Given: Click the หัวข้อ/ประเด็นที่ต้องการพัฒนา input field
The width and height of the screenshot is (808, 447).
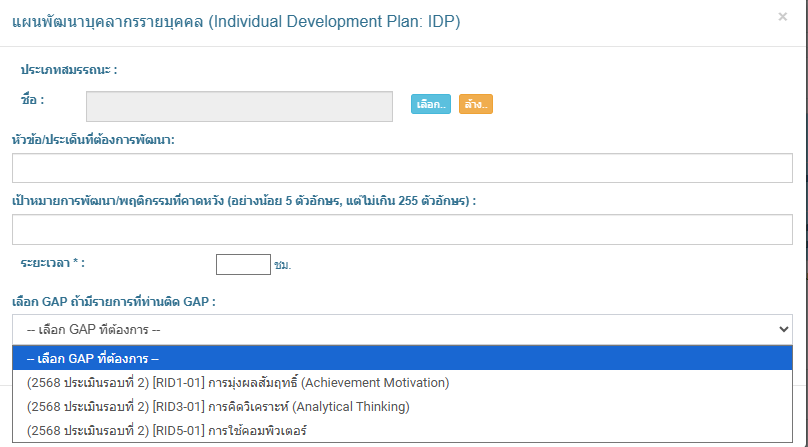Looking at the screenshot, I should click(402, 168).
